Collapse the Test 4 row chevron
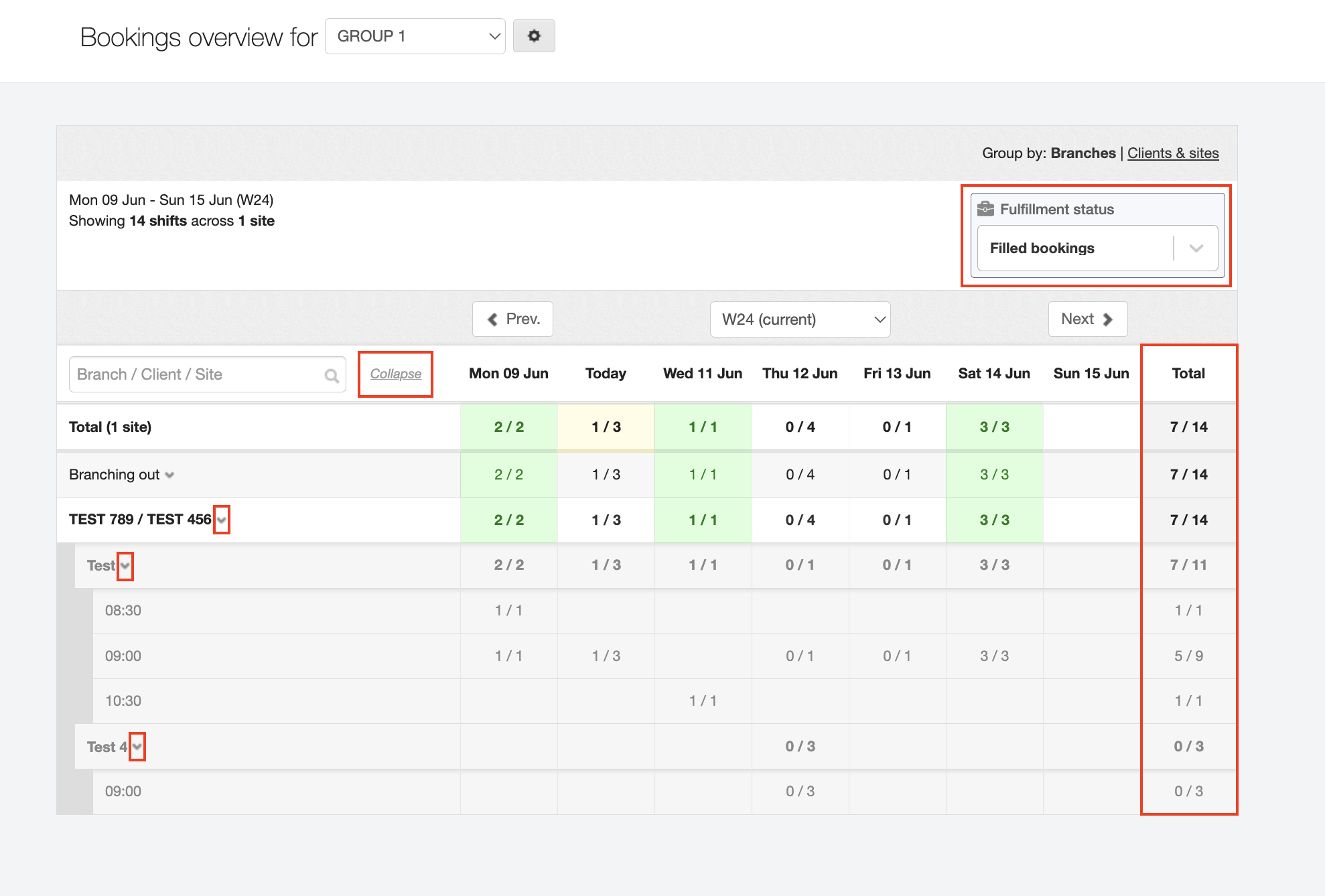1325x896 pixels. (137, 747)
